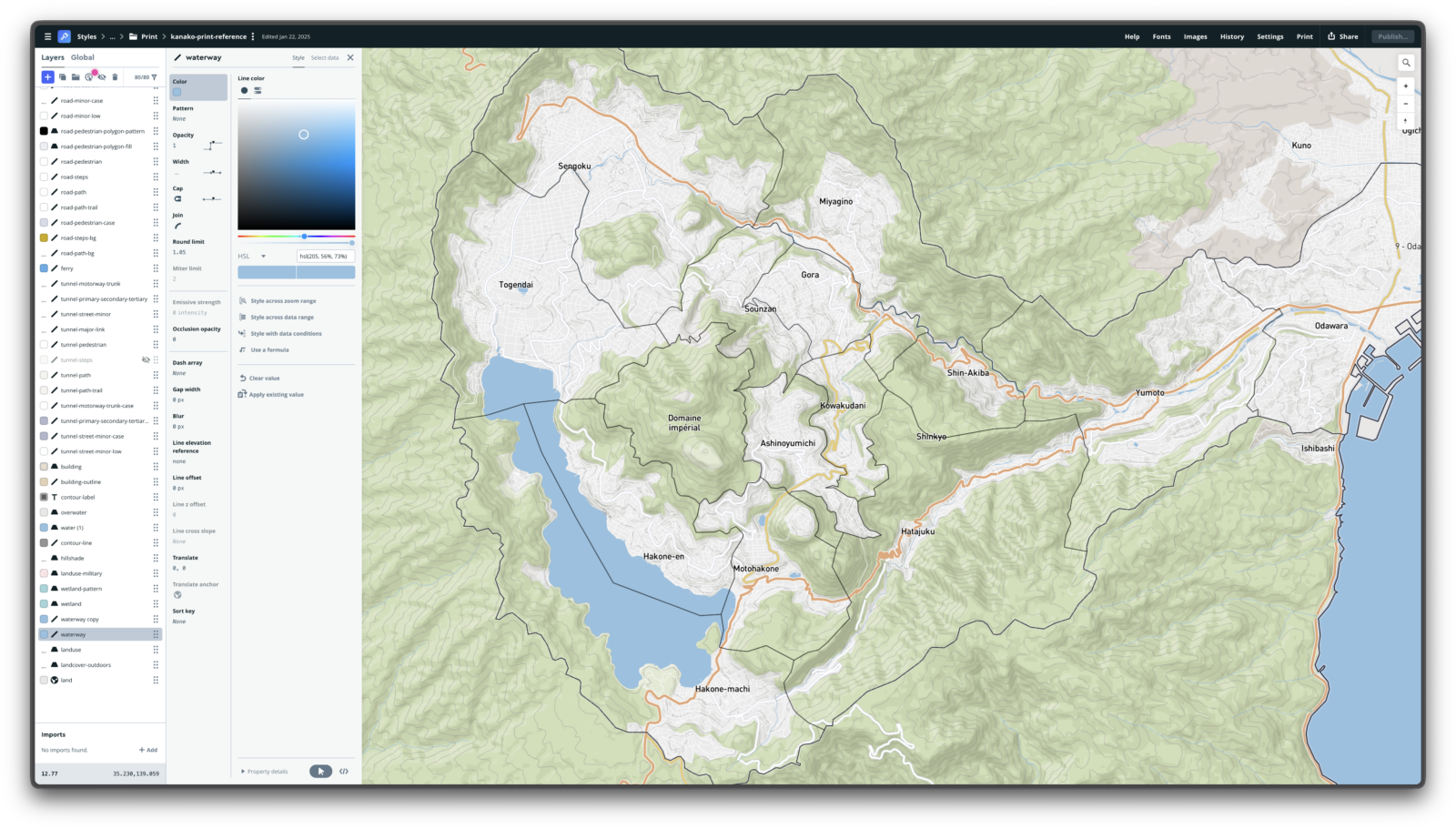Delete the selected layer with the trash icon

[114, 76]
